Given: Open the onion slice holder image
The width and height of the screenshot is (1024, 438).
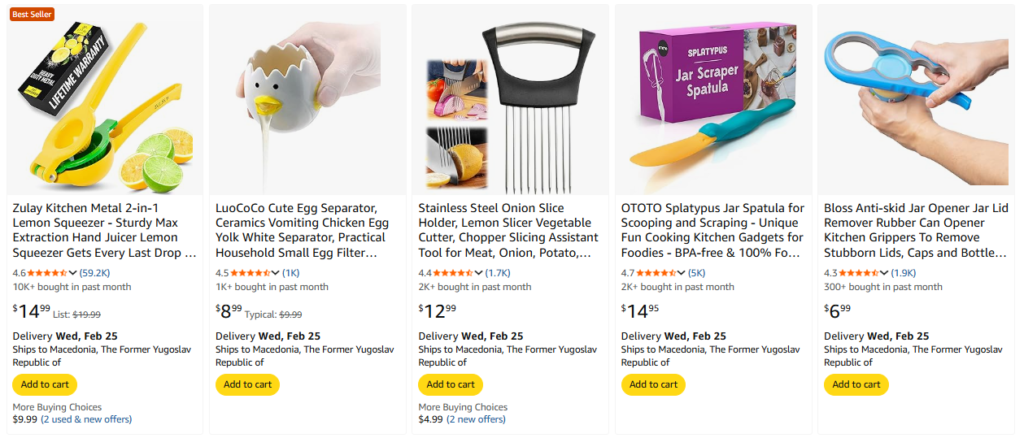Looking at the screenshot, I should coord(510,100).
